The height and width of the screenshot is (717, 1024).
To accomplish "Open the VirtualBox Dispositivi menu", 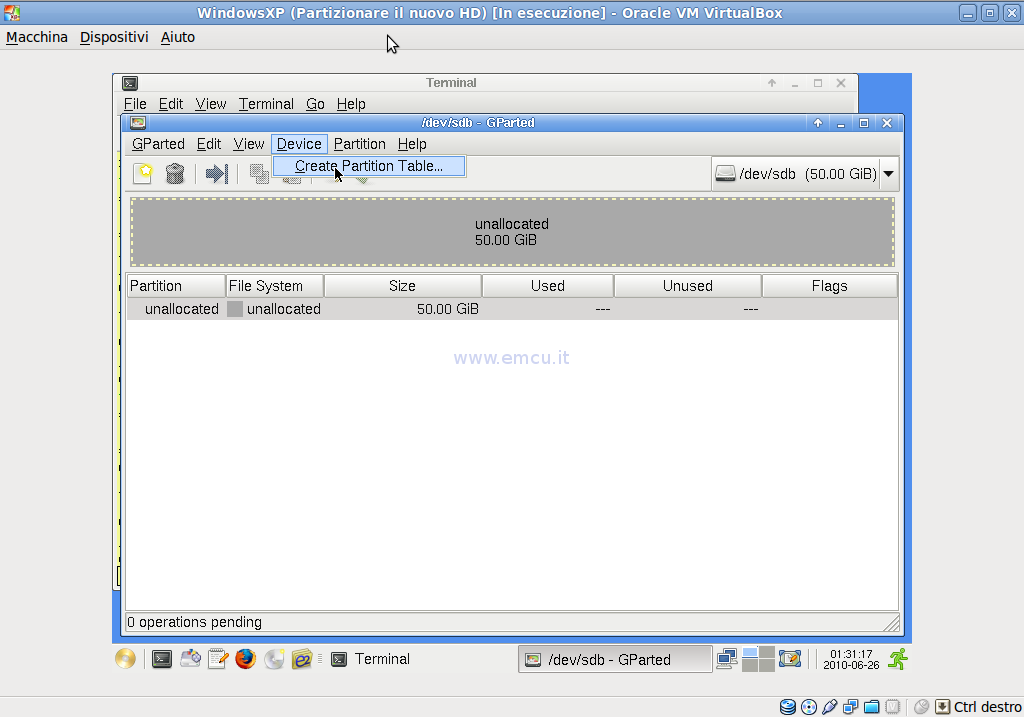I will point(114,37).
